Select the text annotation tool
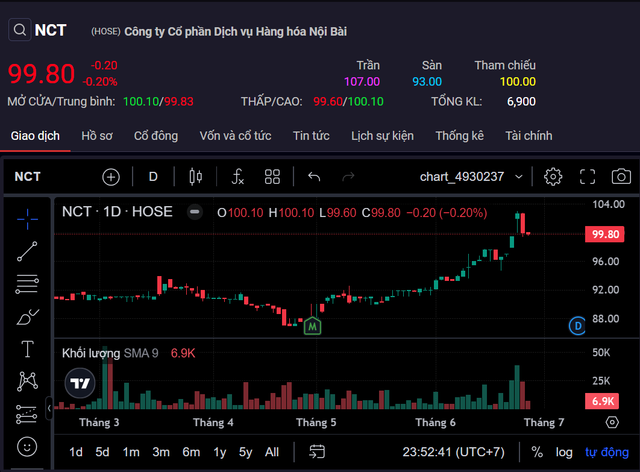This screenshot has width=640, height=472. tap(27, 349)
